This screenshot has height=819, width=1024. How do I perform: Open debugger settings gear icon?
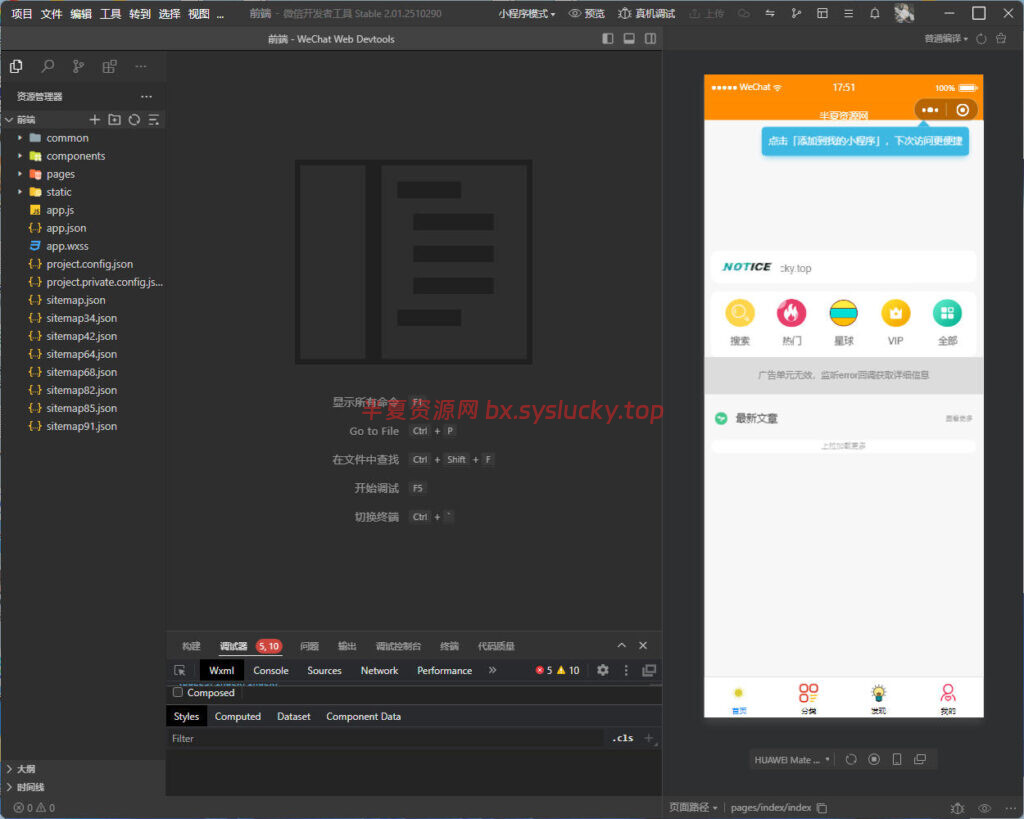click(x=603, y=670)
